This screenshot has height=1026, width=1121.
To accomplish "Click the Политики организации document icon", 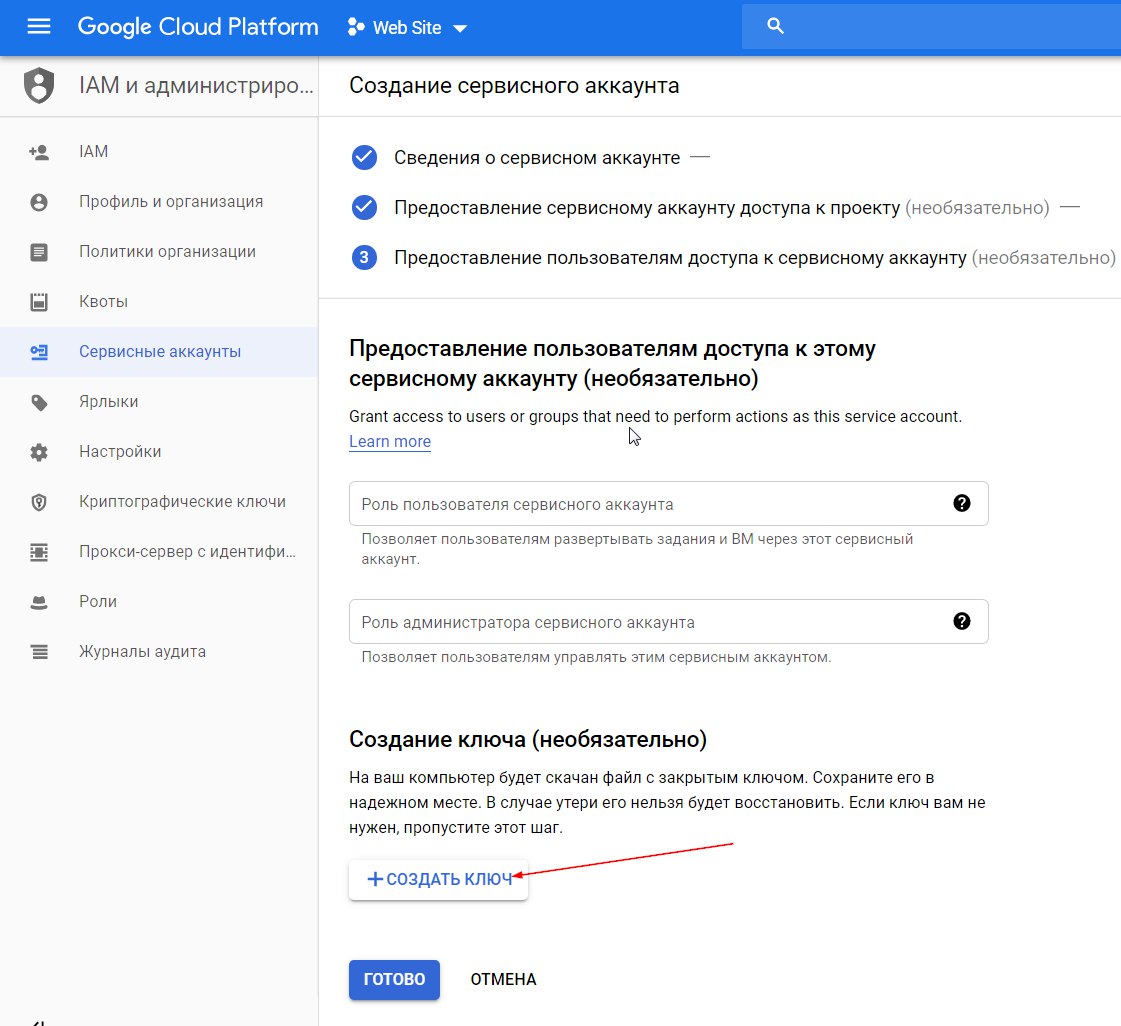I will click(x=39, y=252).
